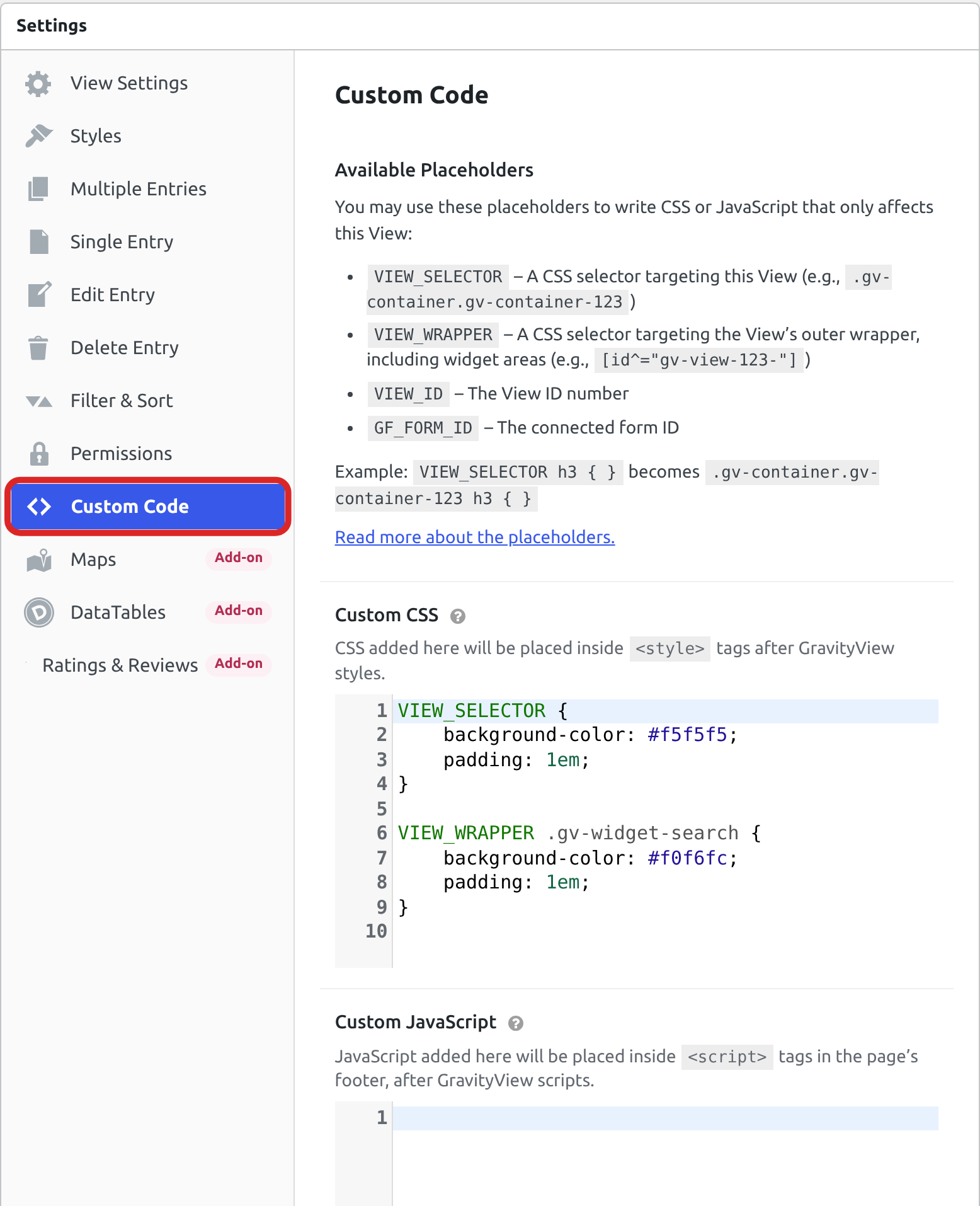980x1206 pixels.
Task: Open the Ratings & Reviews tab
Action: (149, 665)
